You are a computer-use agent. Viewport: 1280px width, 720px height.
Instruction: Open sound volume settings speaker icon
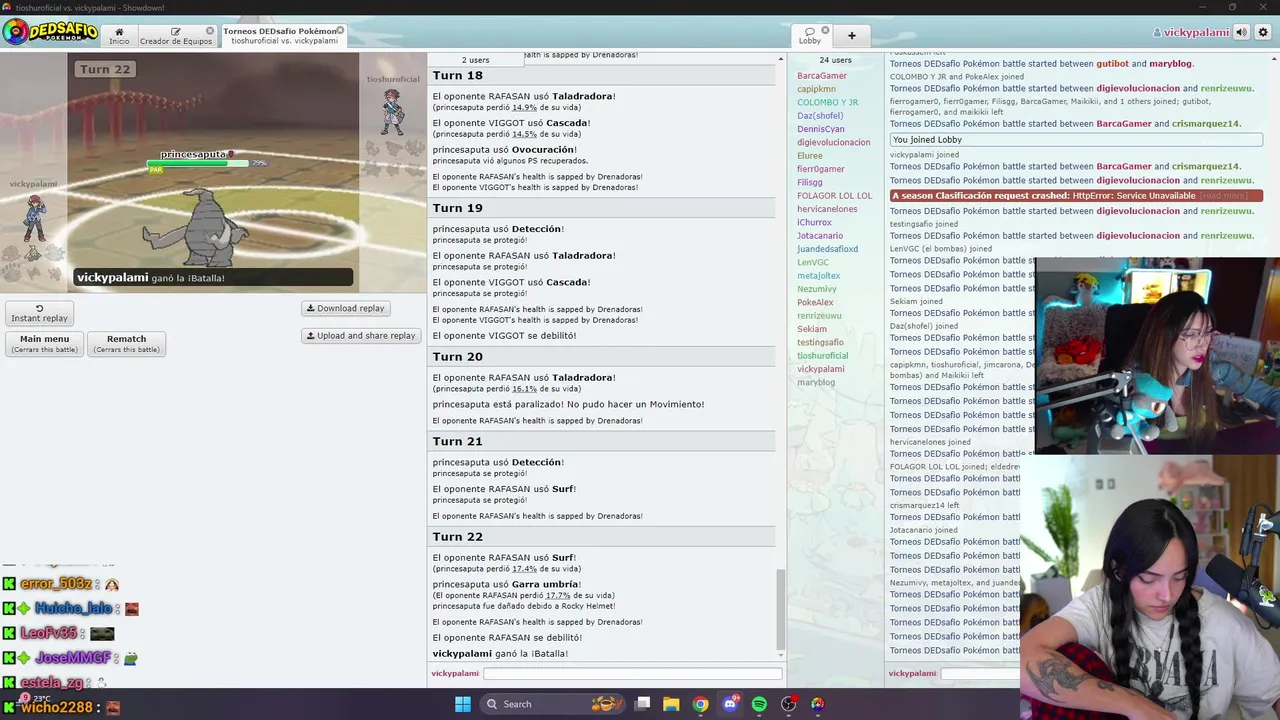tap(1242, 32)
